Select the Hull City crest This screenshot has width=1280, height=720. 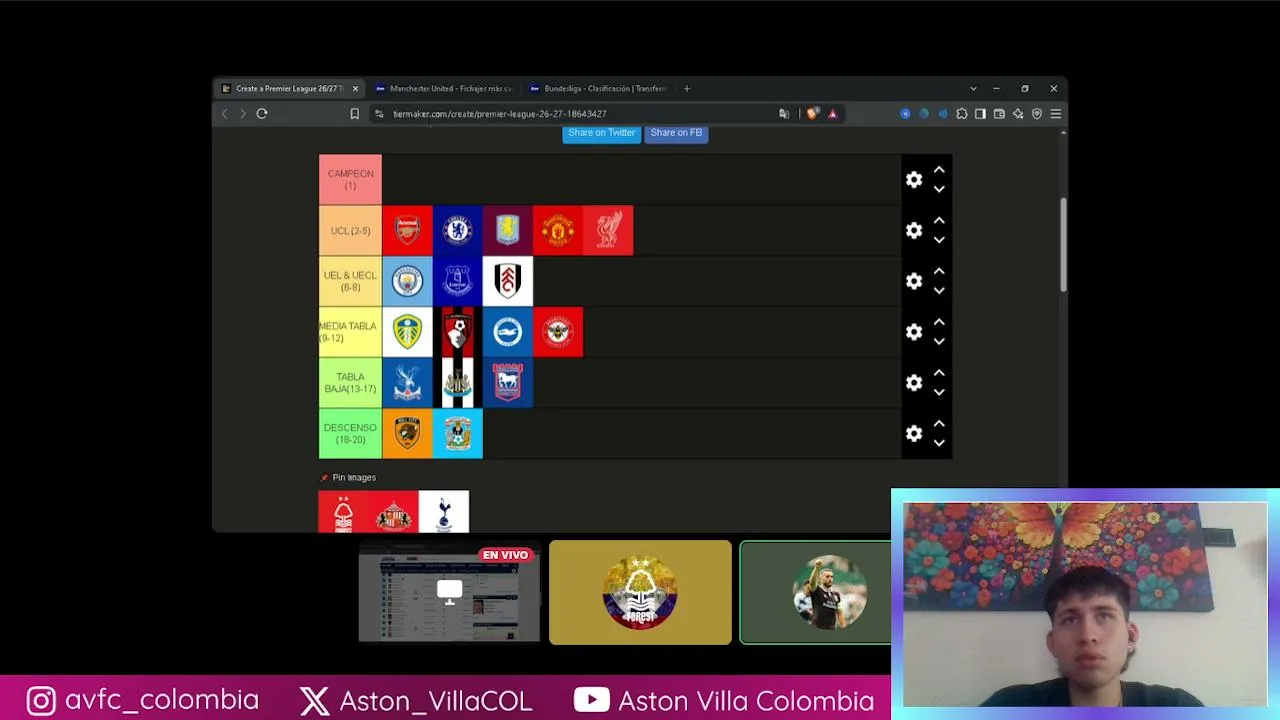407,433
